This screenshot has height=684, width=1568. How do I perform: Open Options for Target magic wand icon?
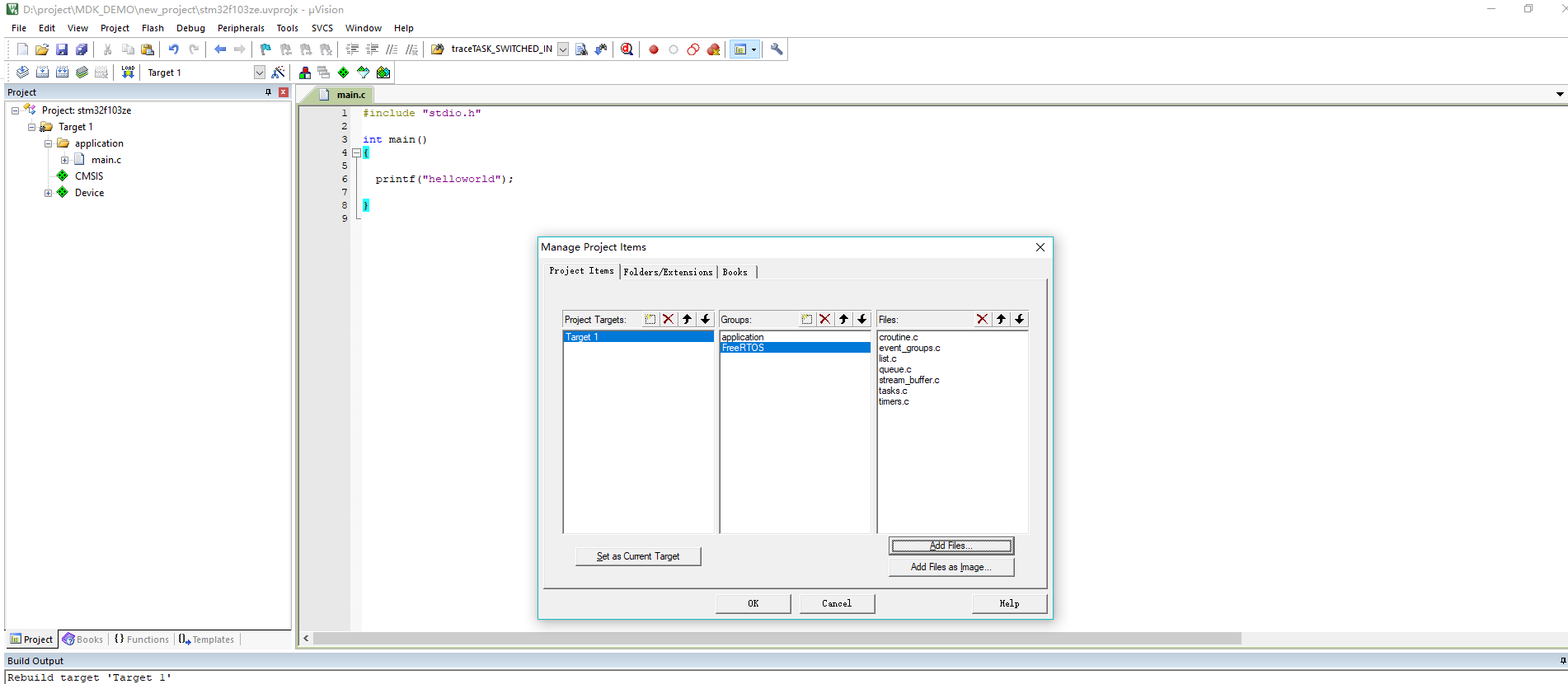pos(279,73)
